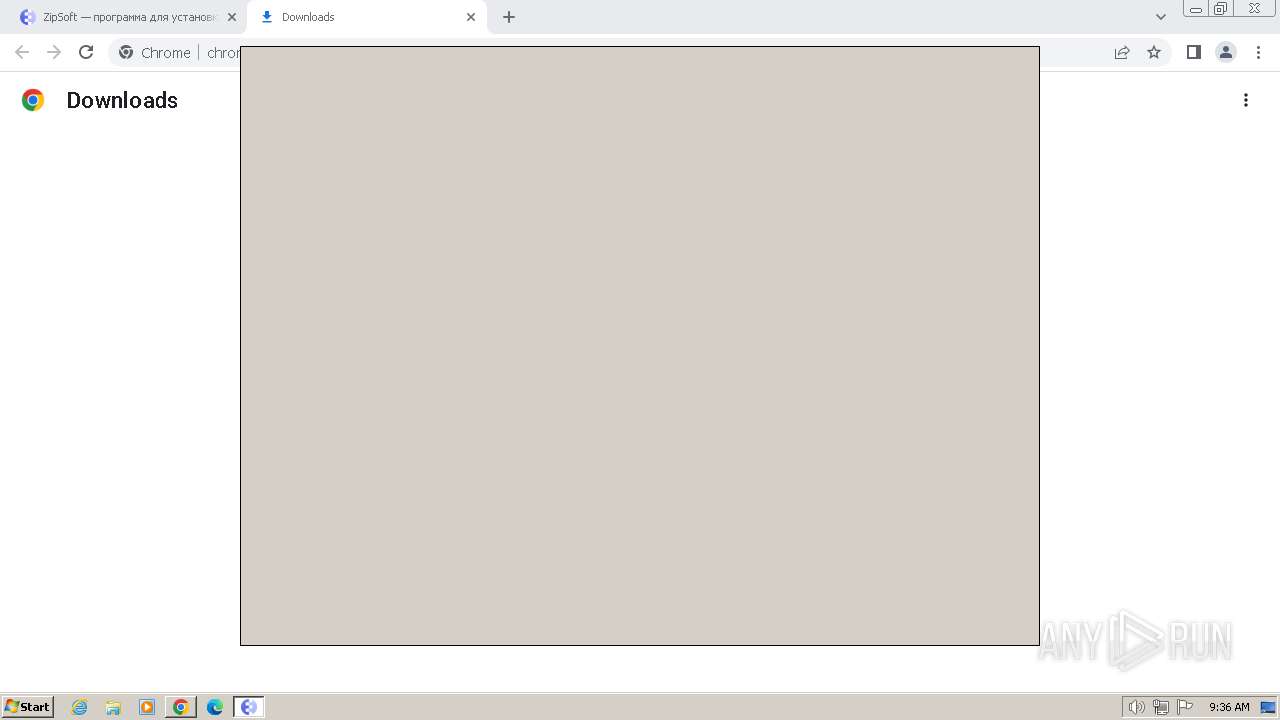Click the Chrome logo on Downloads page
1280x720 pixels.
point(33,100)
